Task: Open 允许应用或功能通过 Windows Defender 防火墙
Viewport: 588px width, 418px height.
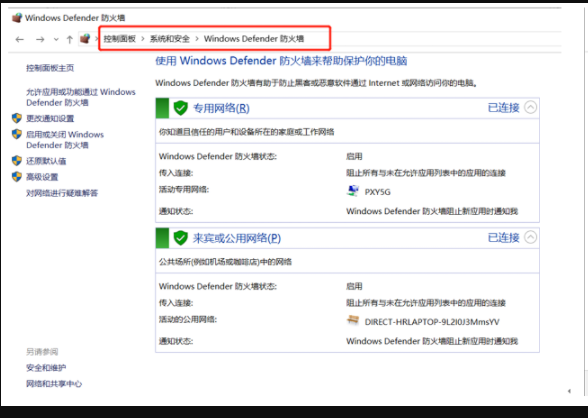Action: click(x=81, y=97)
